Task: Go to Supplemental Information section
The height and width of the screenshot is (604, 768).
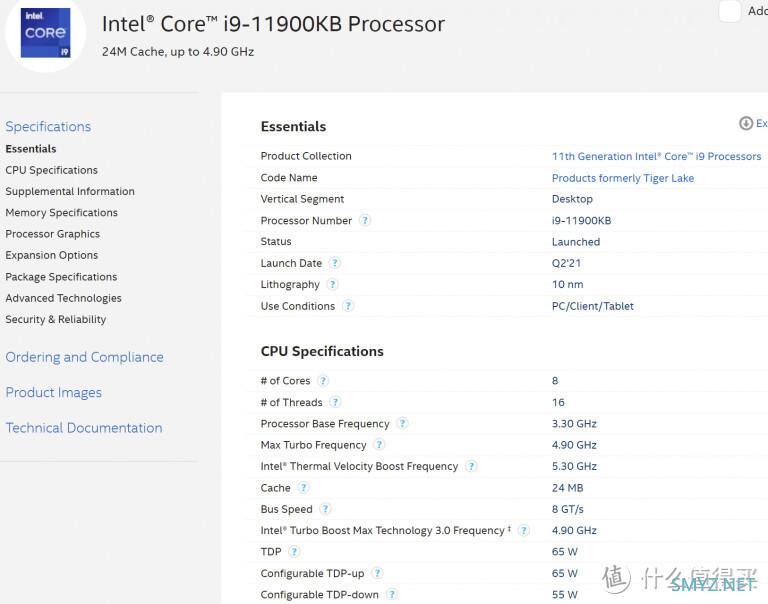Action: (x=70, y=191)
